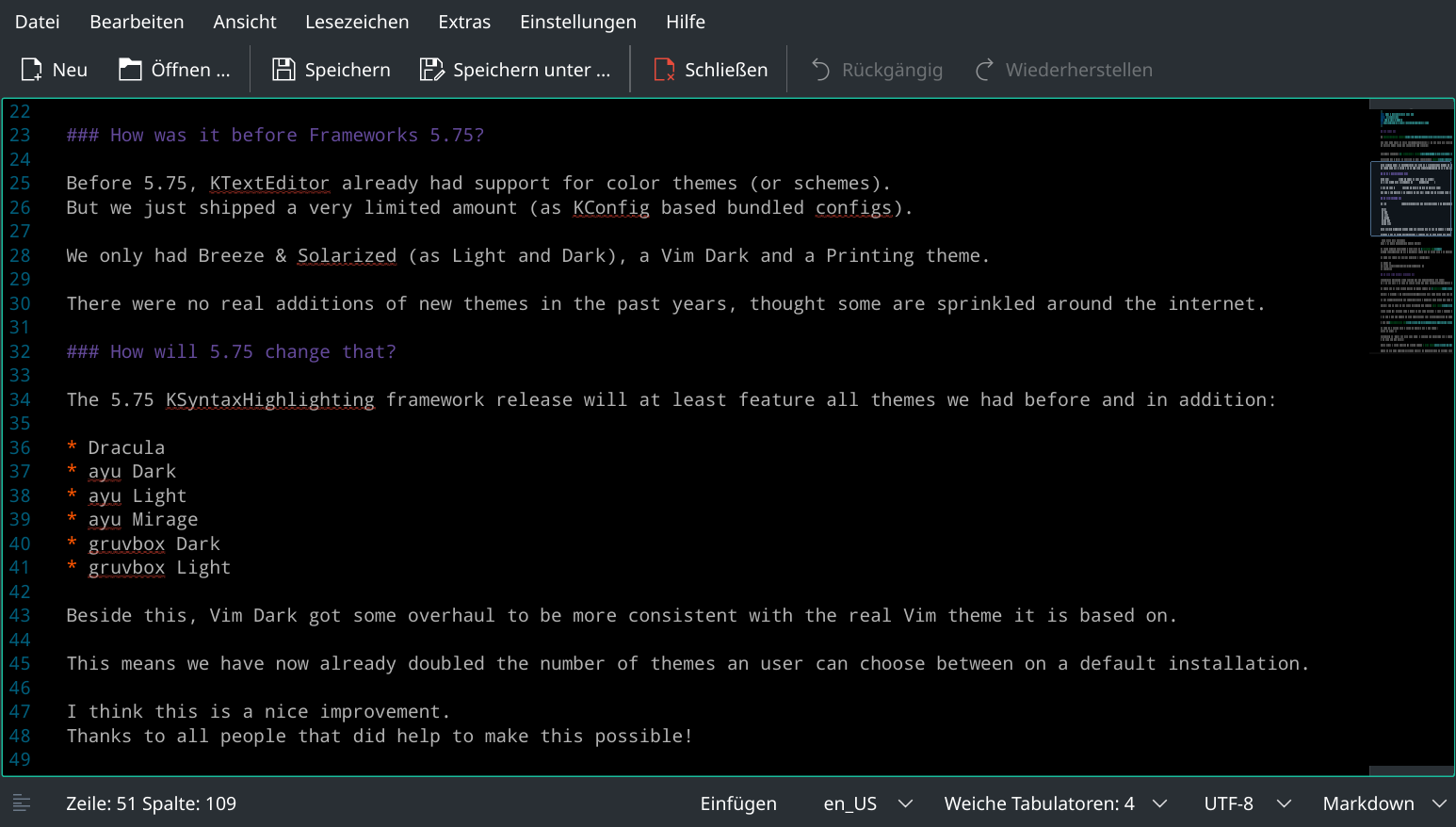
Task: Click the line-wrap icon in status bar
Action: [x=22, y=803]
